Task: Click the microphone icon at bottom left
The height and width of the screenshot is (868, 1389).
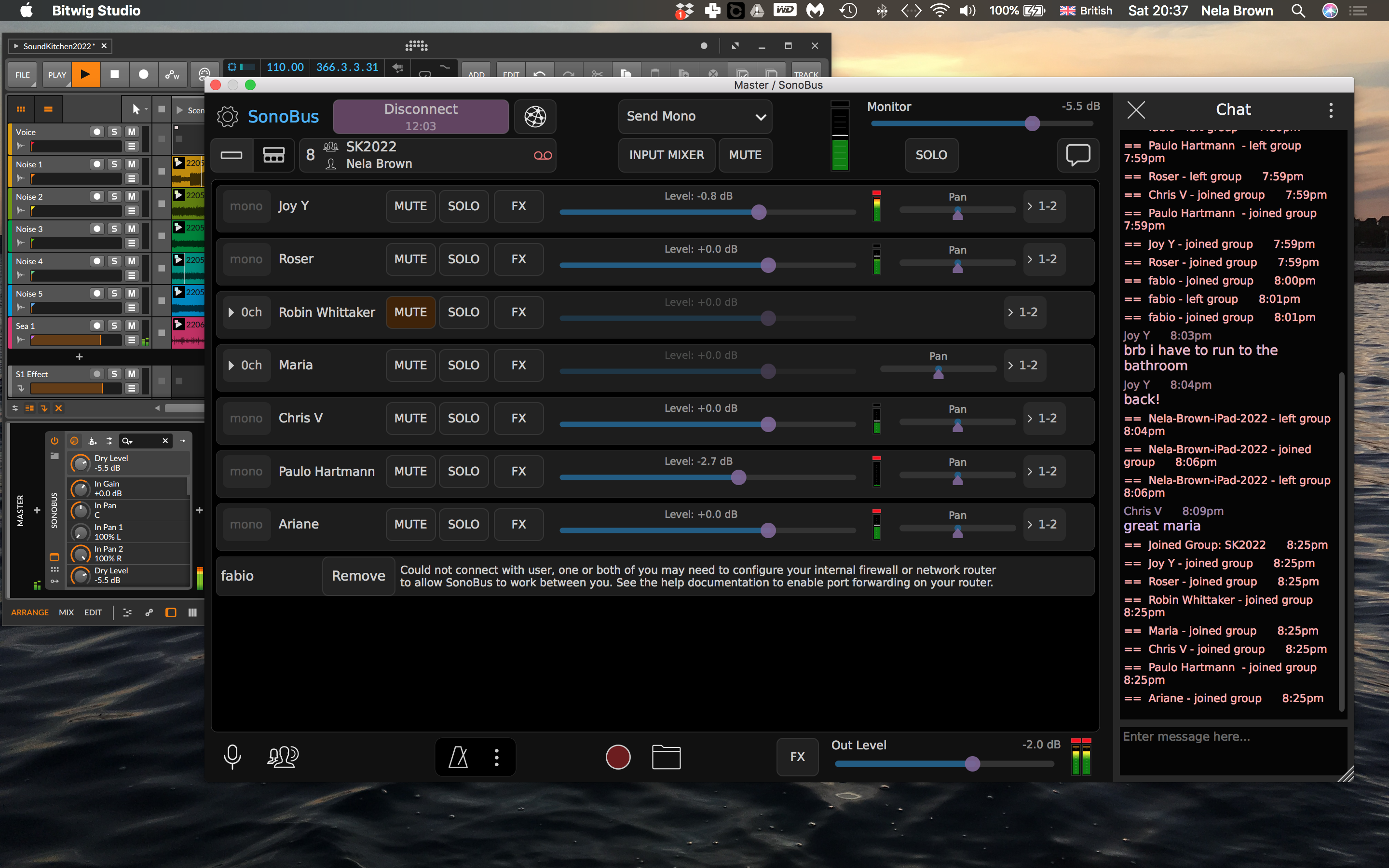Action: pyautogui.click(x=232, y=757)
